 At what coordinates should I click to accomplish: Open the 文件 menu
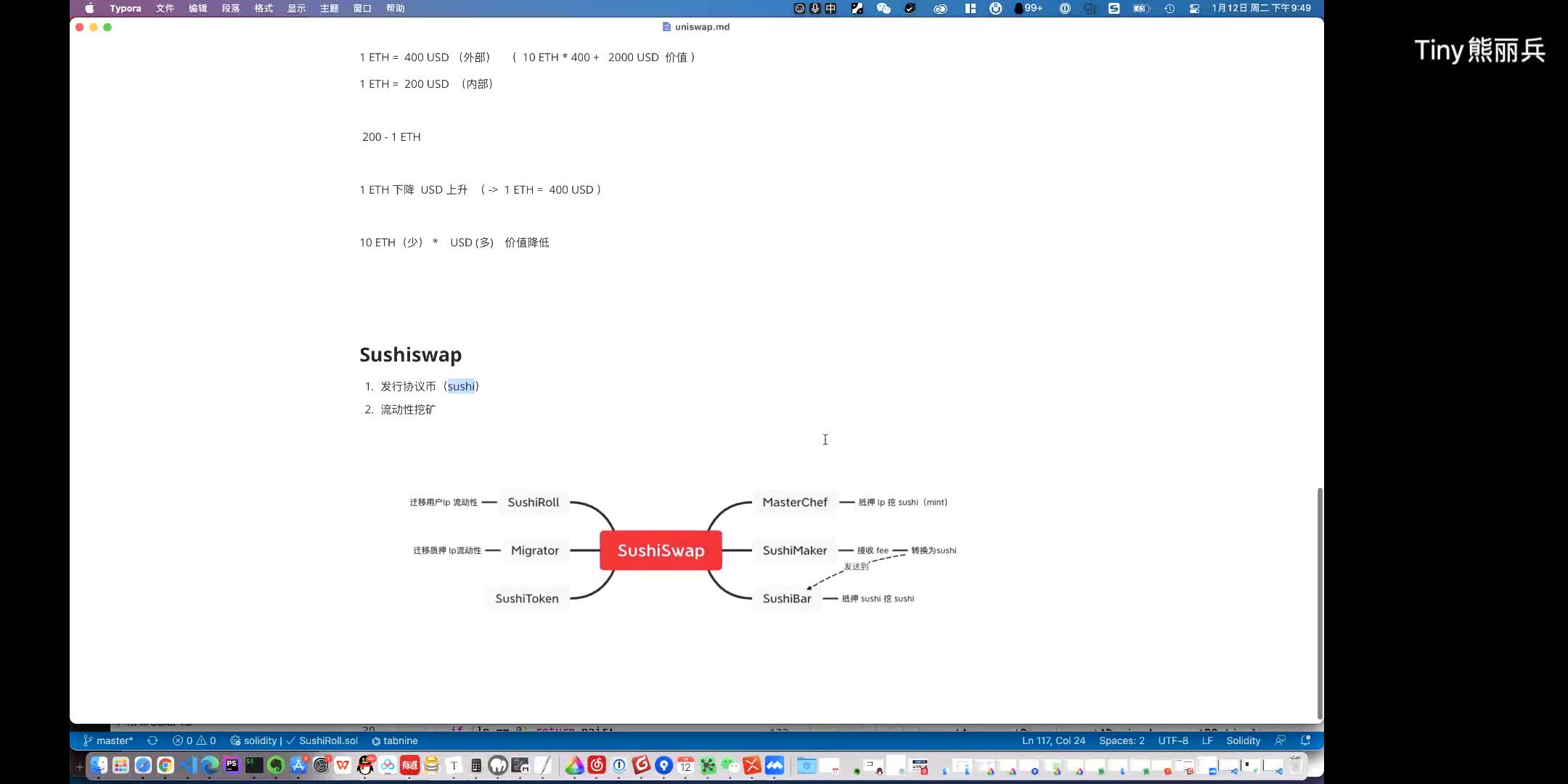point(165,9)
